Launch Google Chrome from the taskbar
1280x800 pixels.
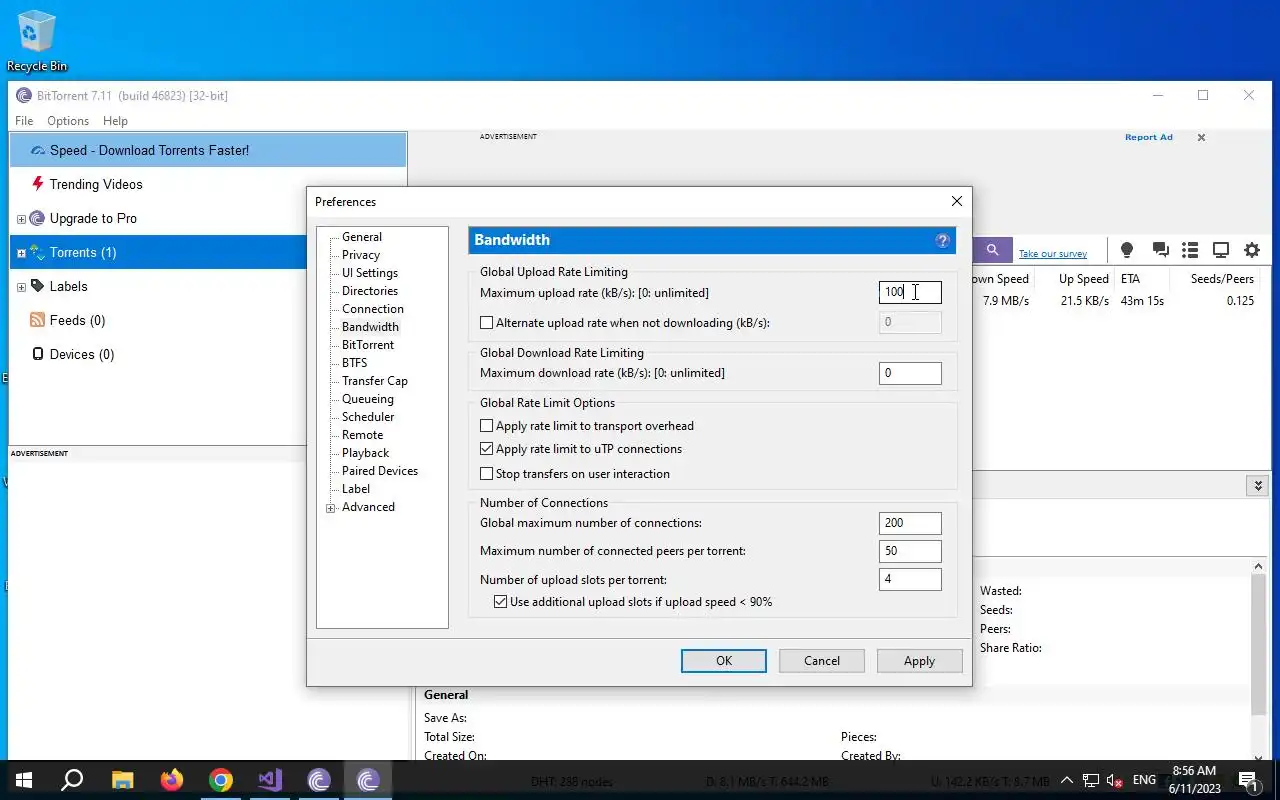pyautogui.click(x=221, y=780)
